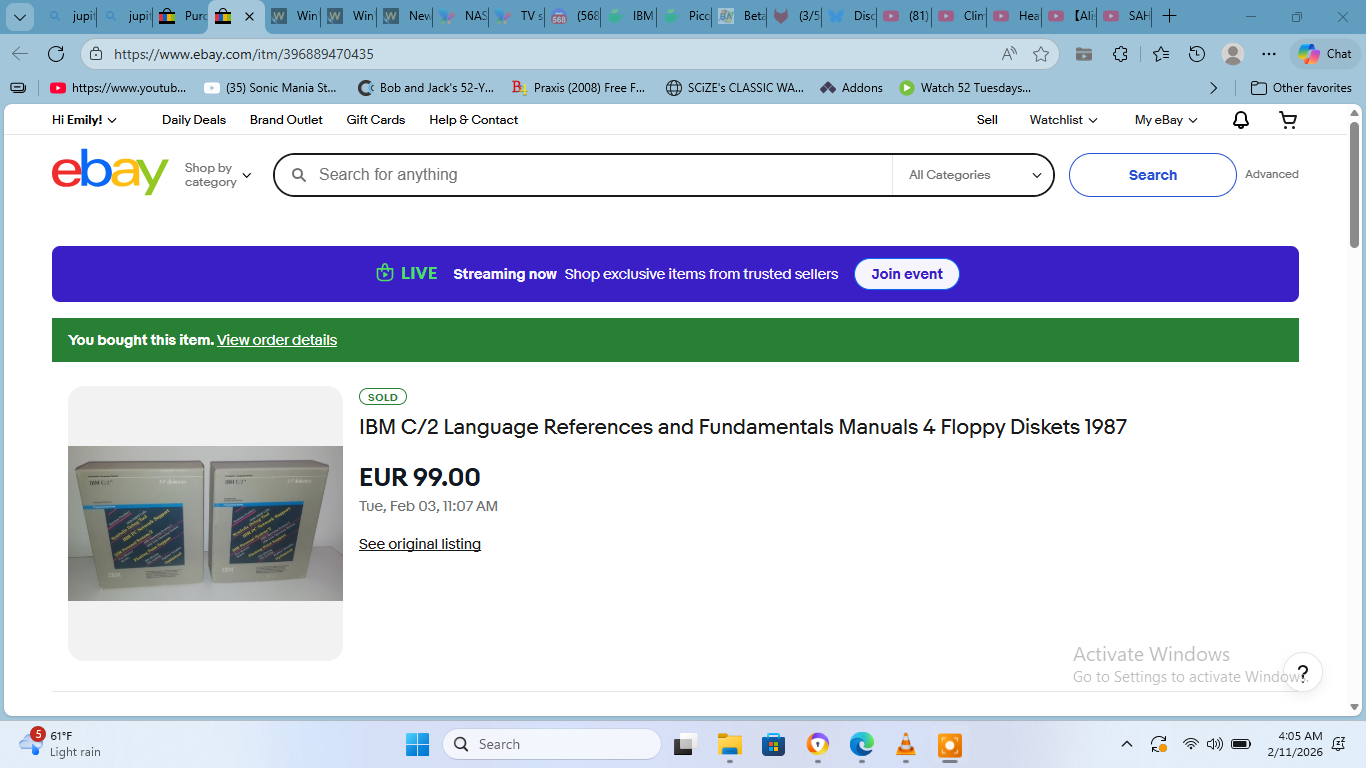Open VLC media player from taskbar
The image size is (1366, 768).
pos(905,744)
